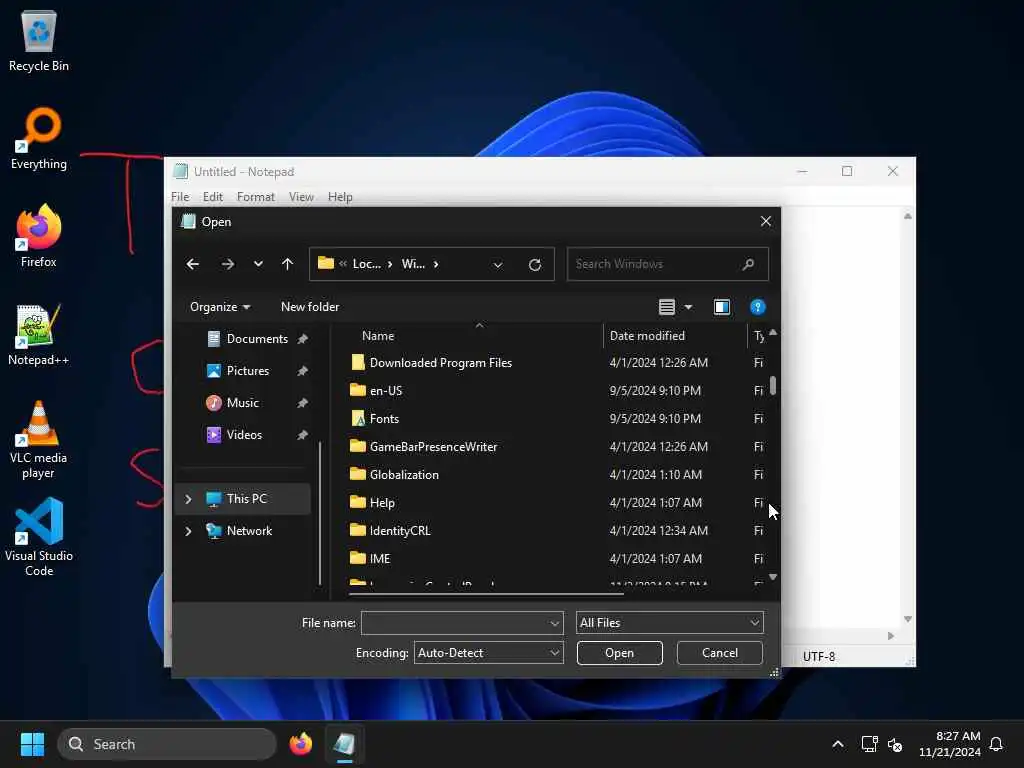The width and height of the screenshot is (1024, 768).
Task: Expand Network tree node
Action: point(188,531)
